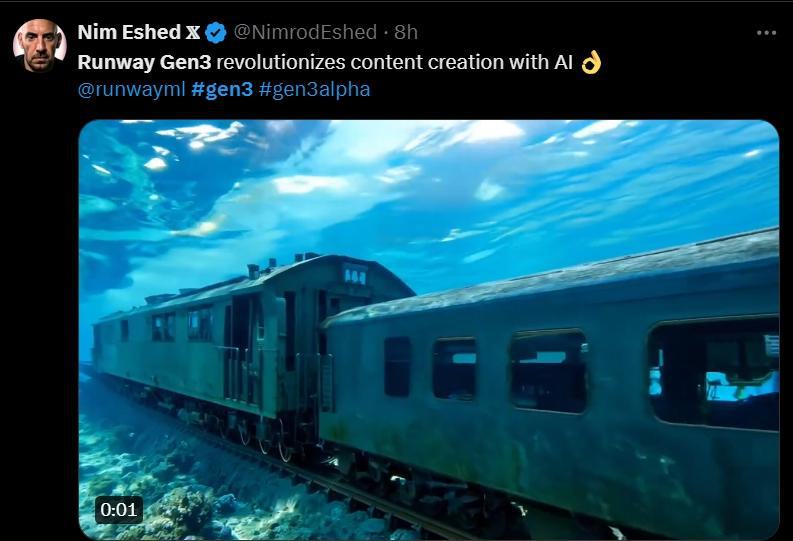
Task: Open Nim Eshed's profile avatar picture
Action: (x=39, y=46)
